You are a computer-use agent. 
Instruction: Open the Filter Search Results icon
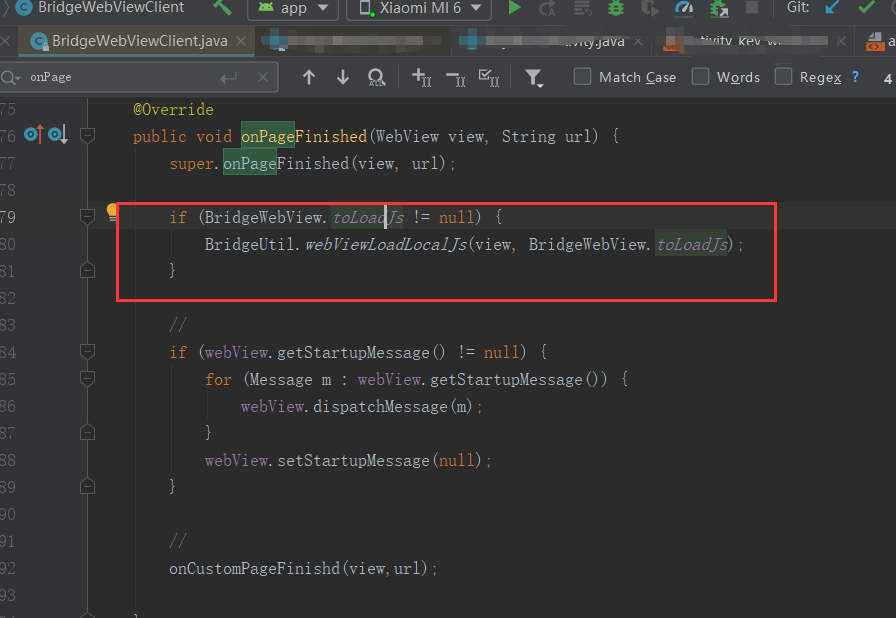534,76
